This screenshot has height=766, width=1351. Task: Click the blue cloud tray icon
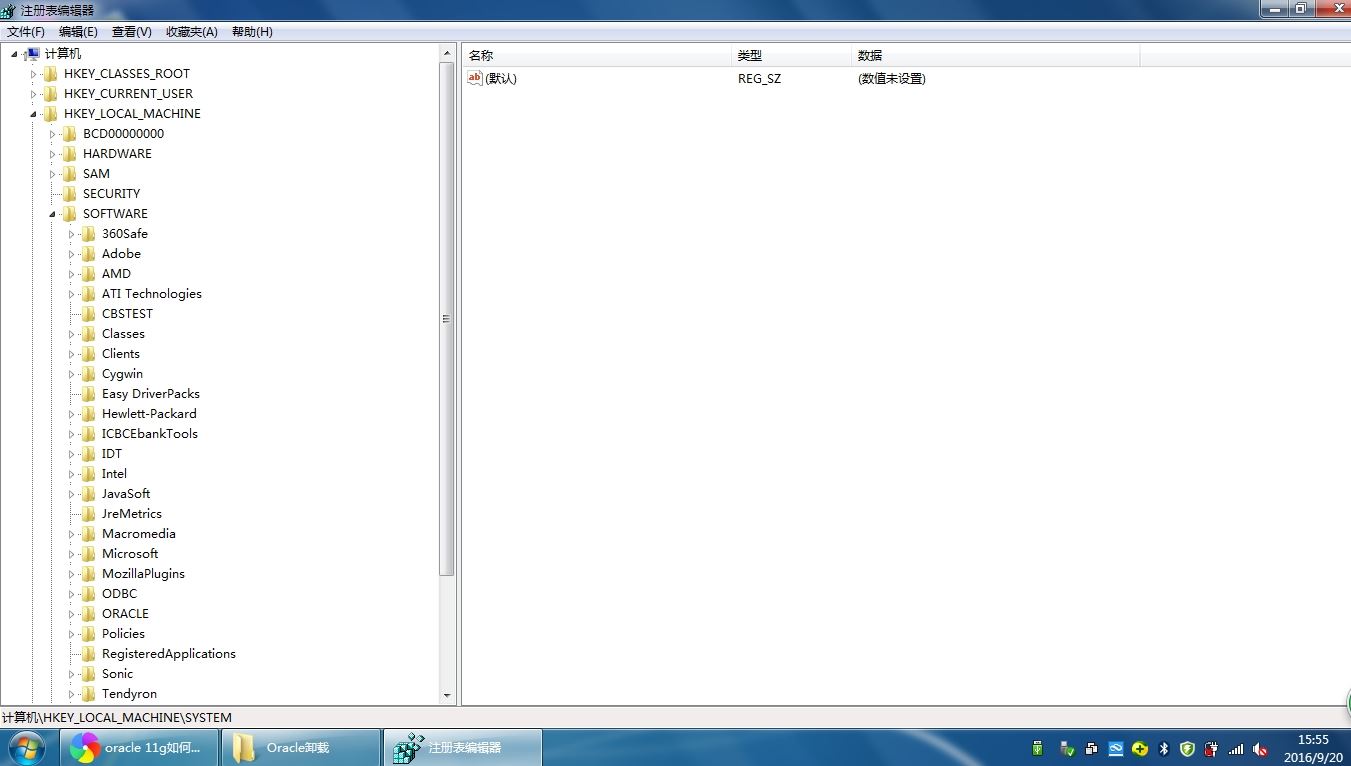pos(1115,748)
